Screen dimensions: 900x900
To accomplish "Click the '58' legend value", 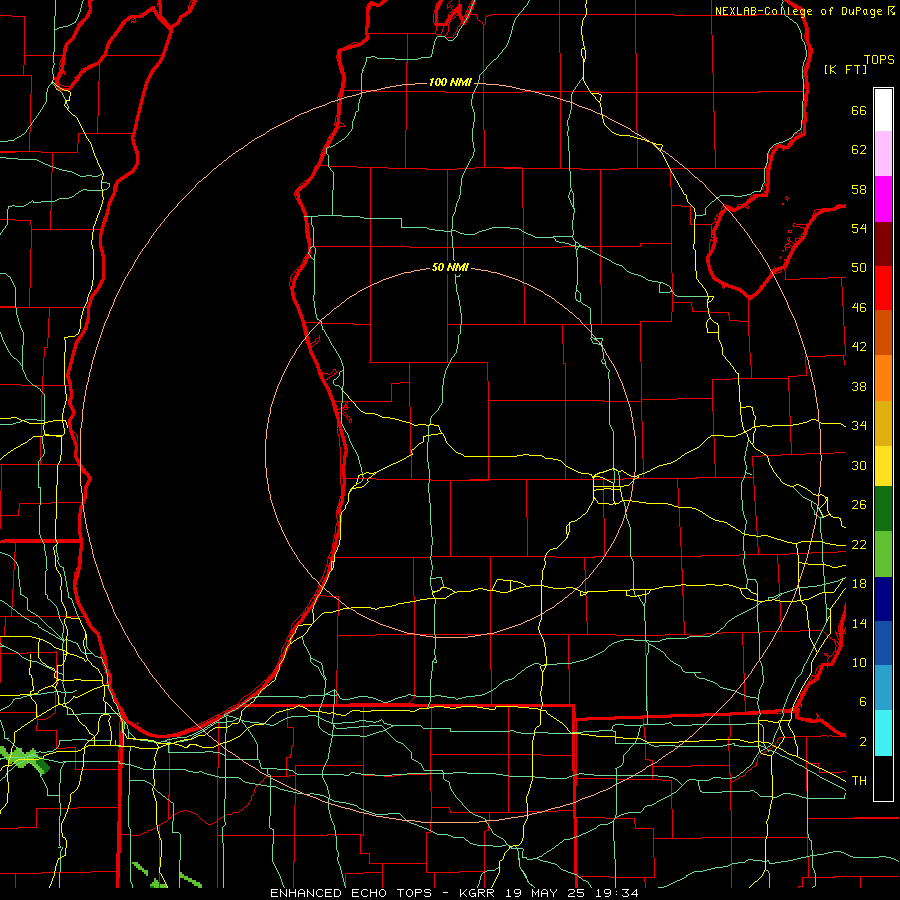I will click(x=859, y=189).
